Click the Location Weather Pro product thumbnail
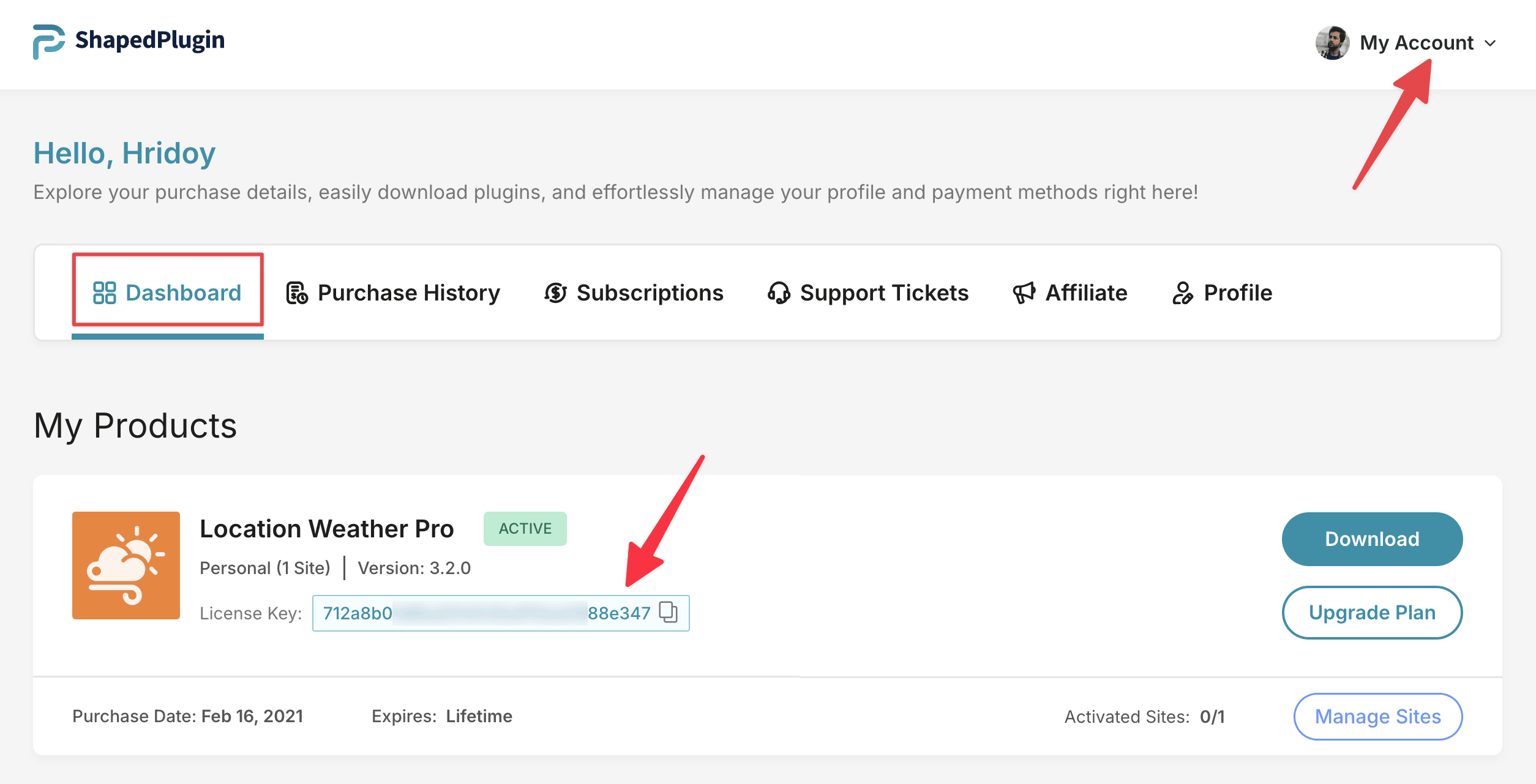Viewport: 1536px width, 784px height. coord(126,566)
